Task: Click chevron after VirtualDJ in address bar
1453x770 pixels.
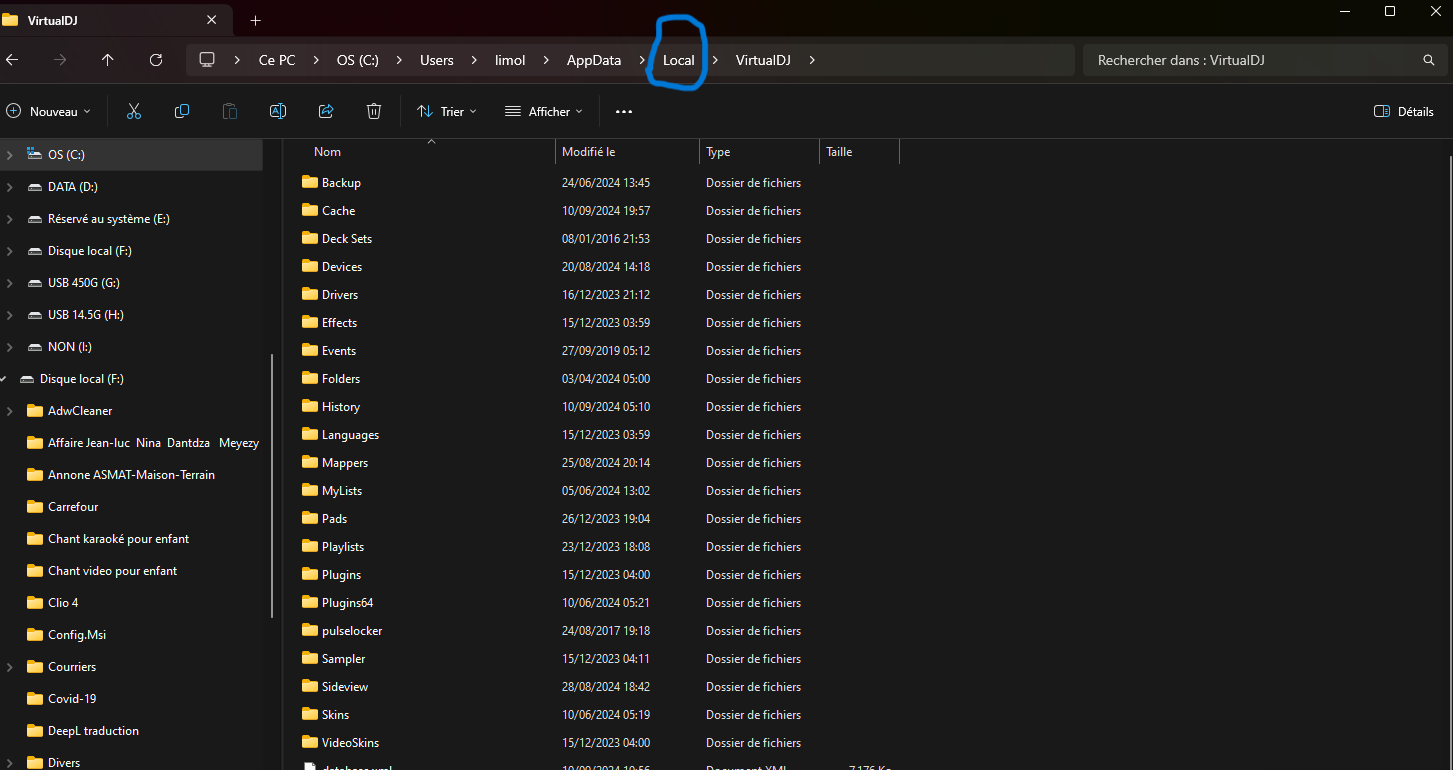Action: (812, 60)
